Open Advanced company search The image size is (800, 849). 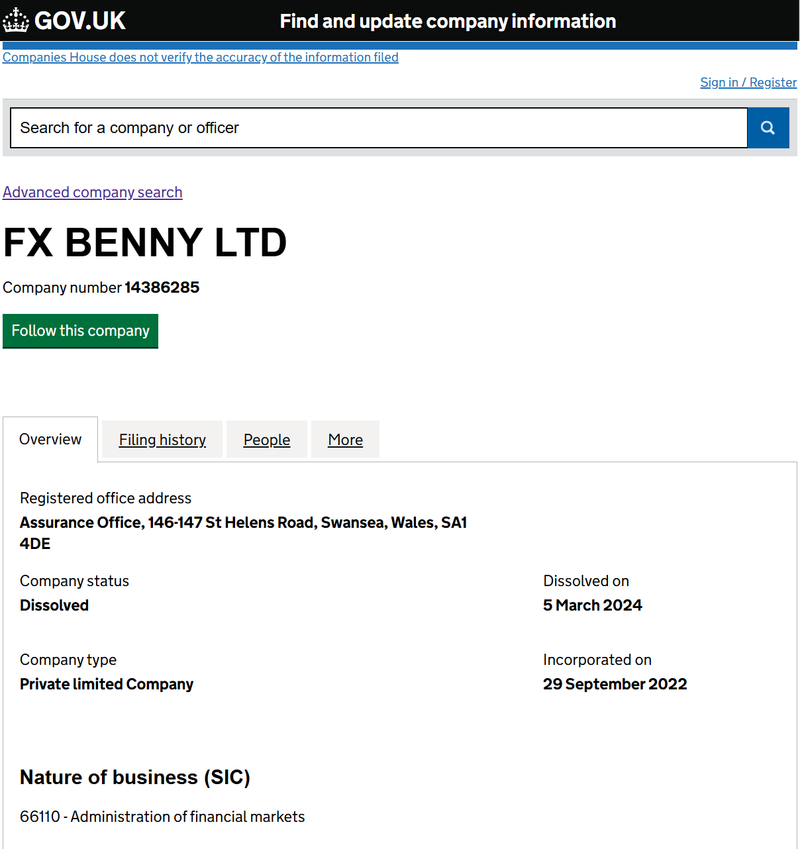point(93,192)
